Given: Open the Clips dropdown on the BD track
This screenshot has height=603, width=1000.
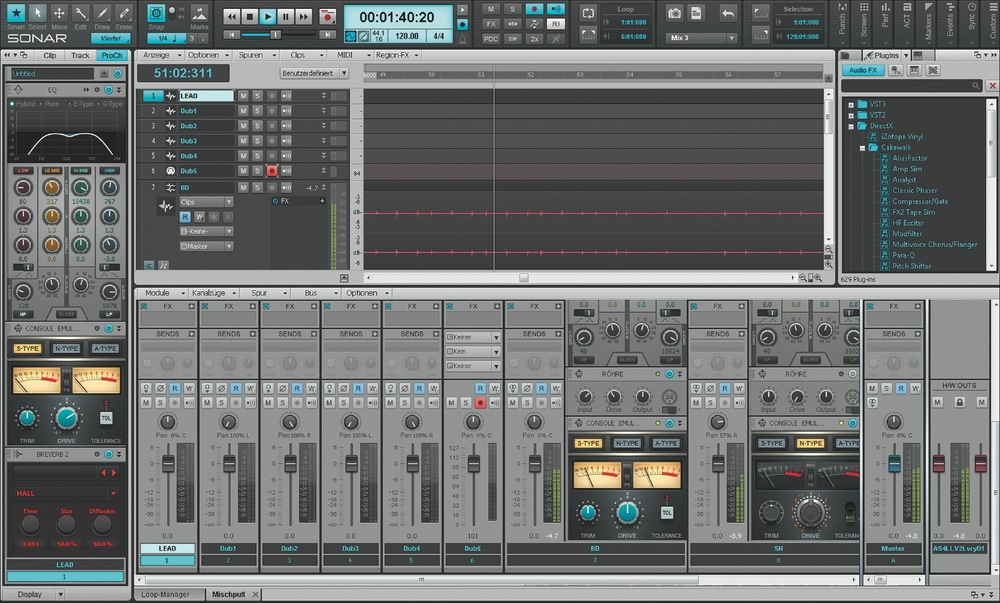Looking at the screenshot, I should coord(206,202).
